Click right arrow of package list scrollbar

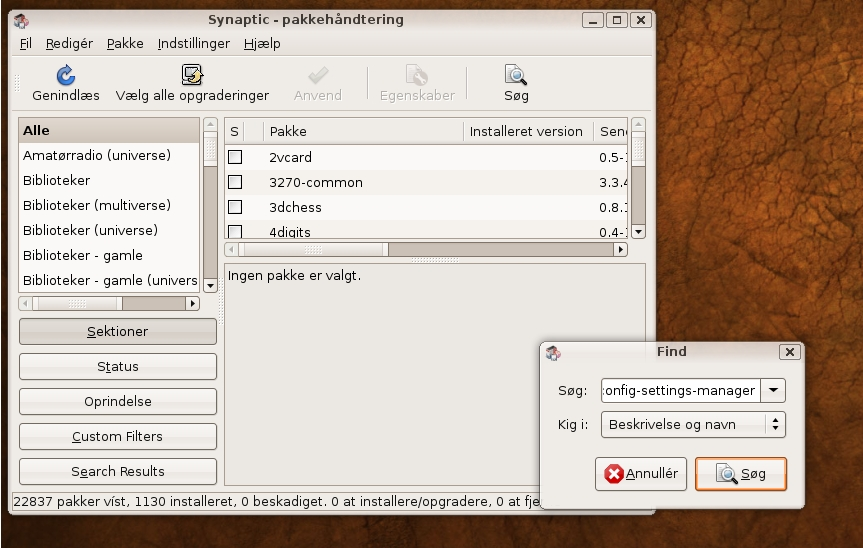[620, 250]
